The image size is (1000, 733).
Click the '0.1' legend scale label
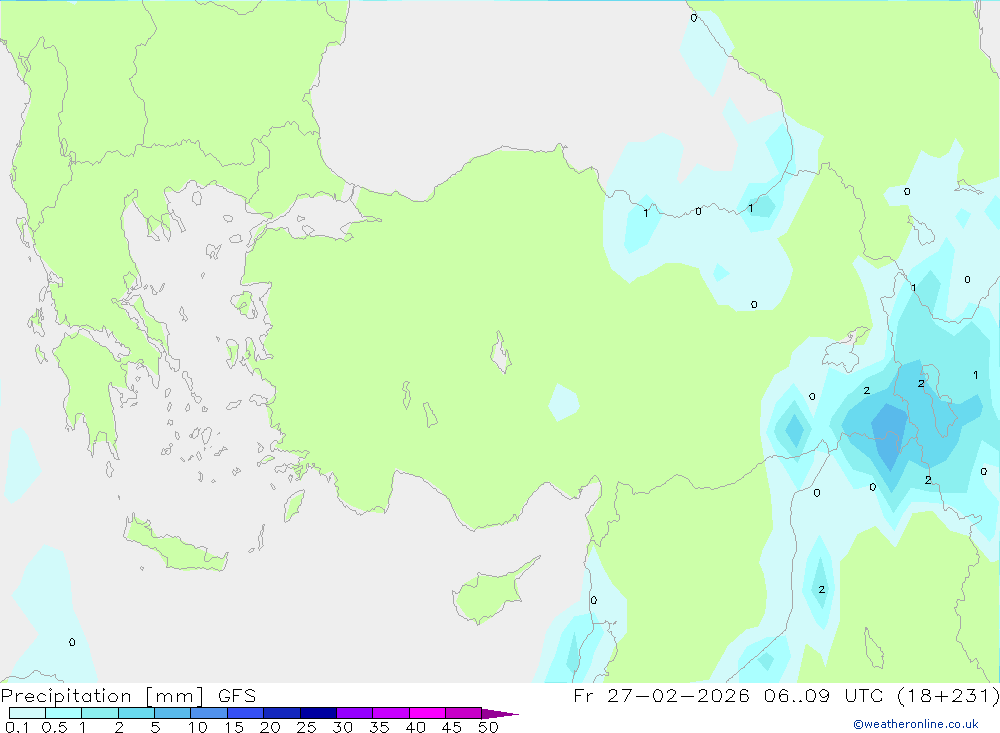click(x=17, y=727)
